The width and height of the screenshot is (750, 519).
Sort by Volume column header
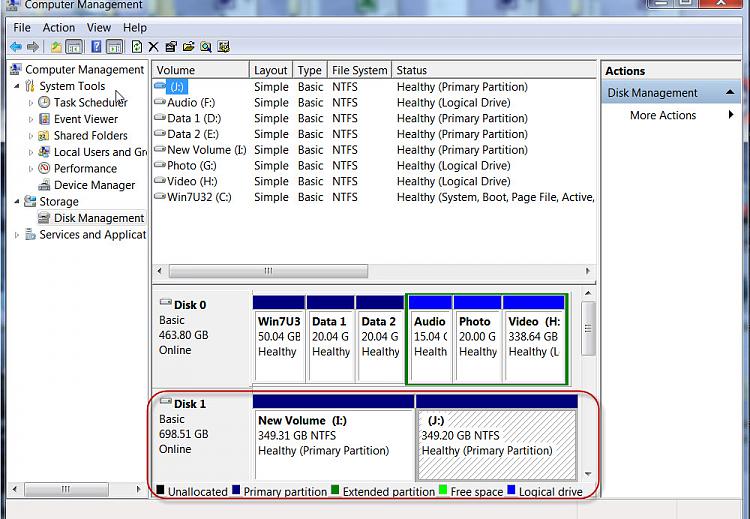[201, 70]
